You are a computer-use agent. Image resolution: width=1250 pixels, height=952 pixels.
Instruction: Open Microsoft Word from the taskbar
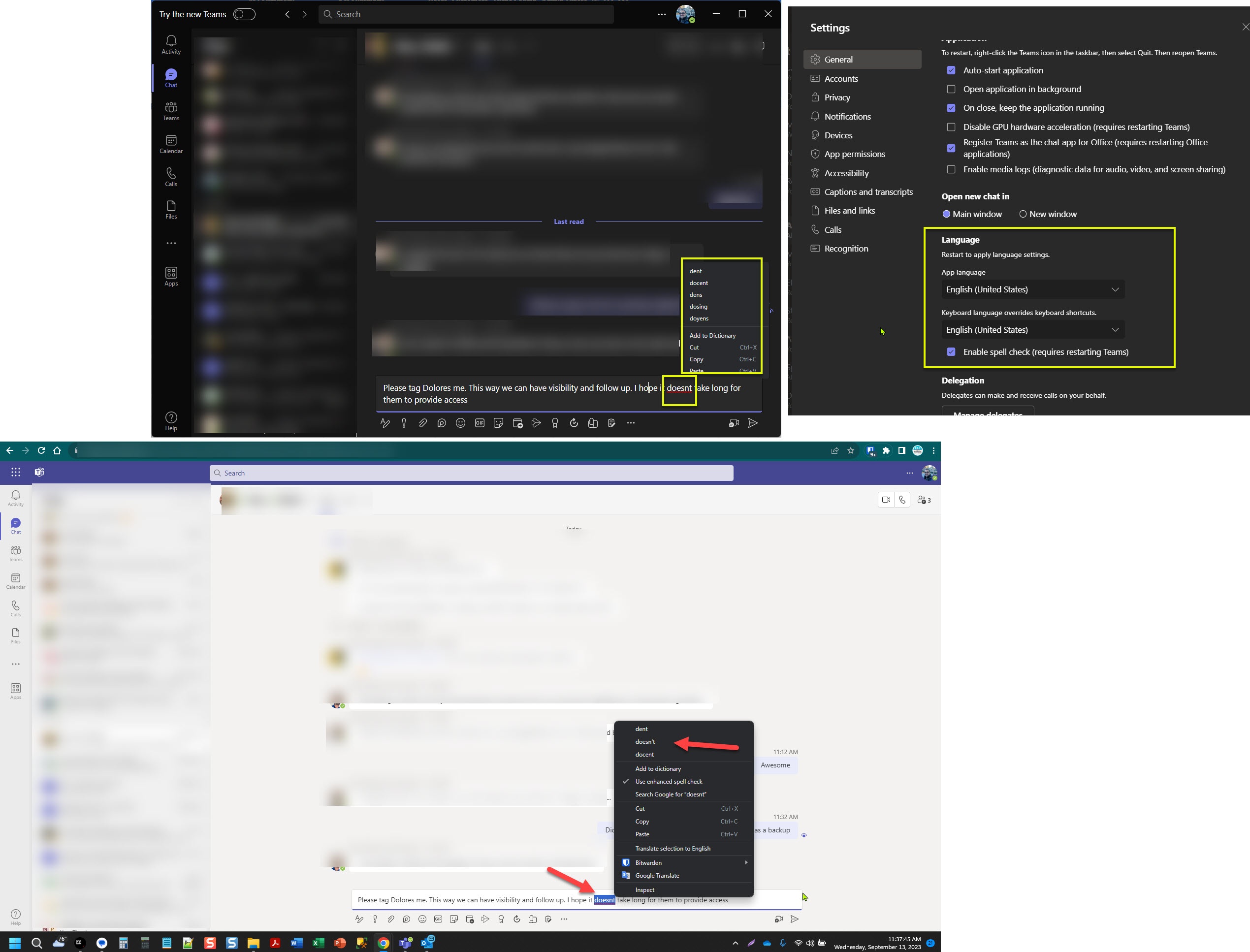296,943
